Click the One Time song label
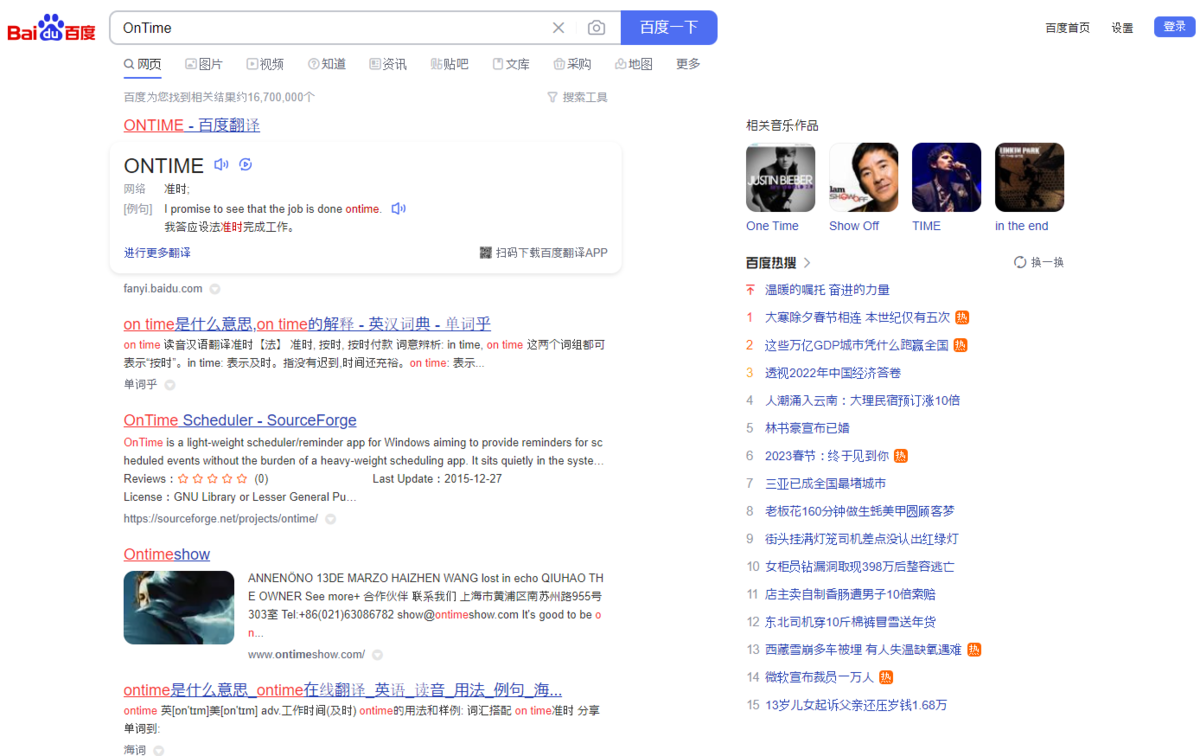Viewport: 1200px width, 756px height. click(x=772, y=226)
